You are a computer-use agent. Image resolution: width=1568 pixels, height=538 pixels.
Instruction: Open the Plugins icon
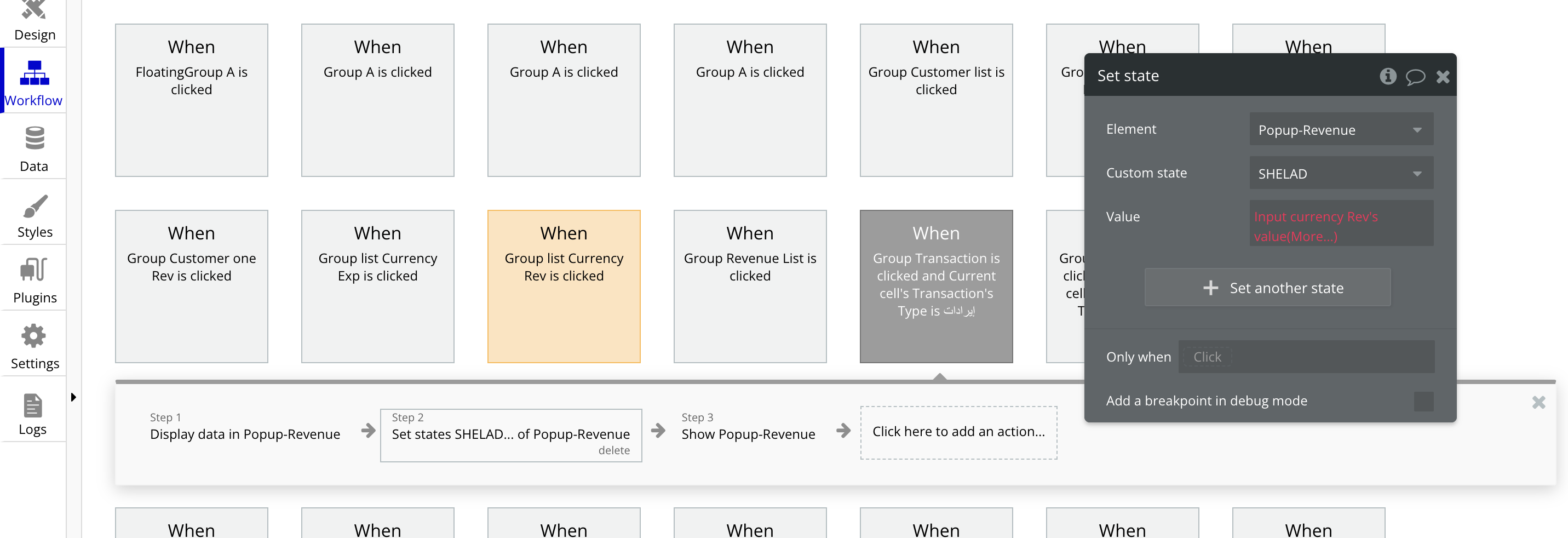click(34, 270)
